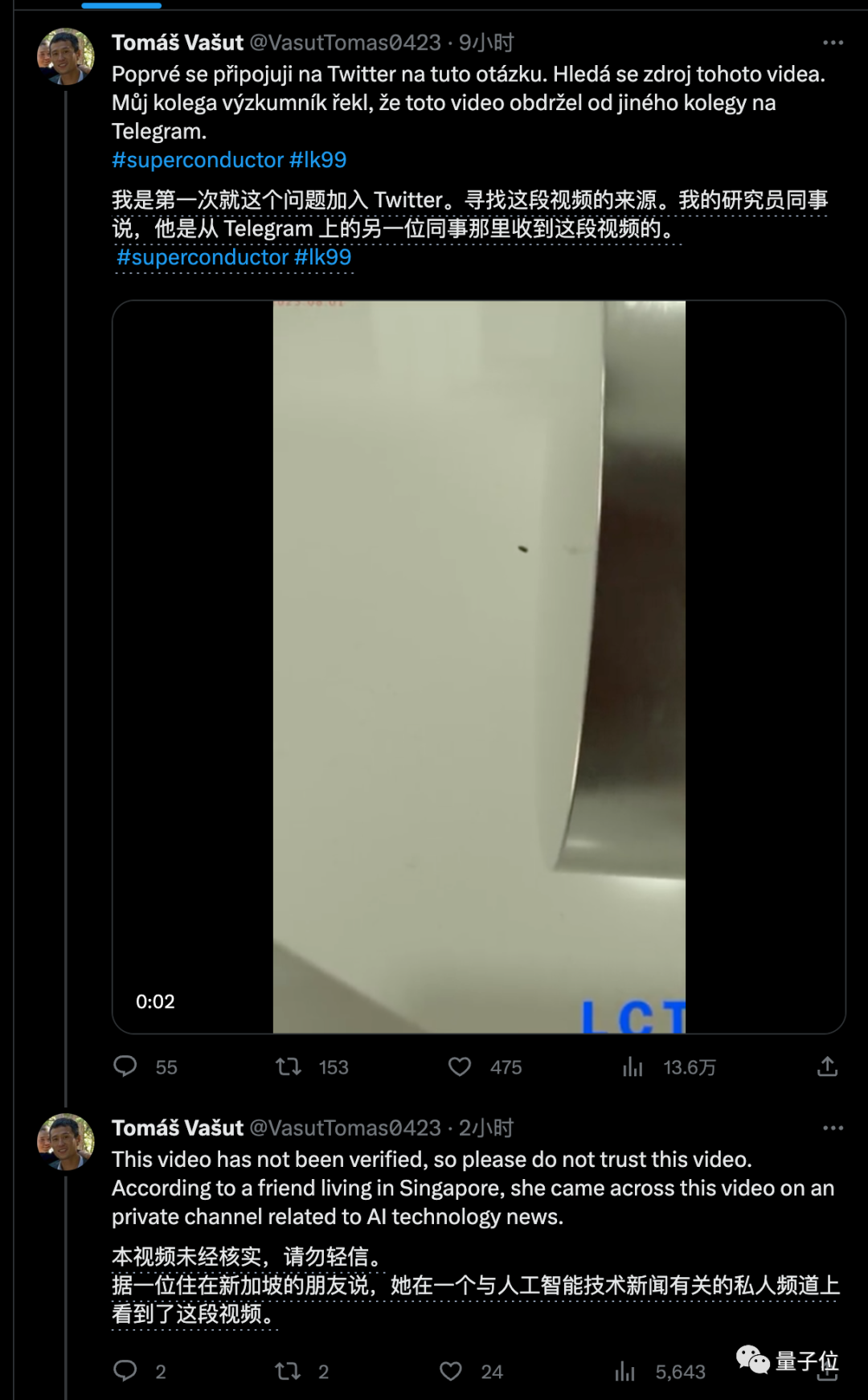The image size is (868, 1400).
Task: Click the @VasutTomas0423 handle on first tweet
Action: pyautogui.click(x=346, y=43)
